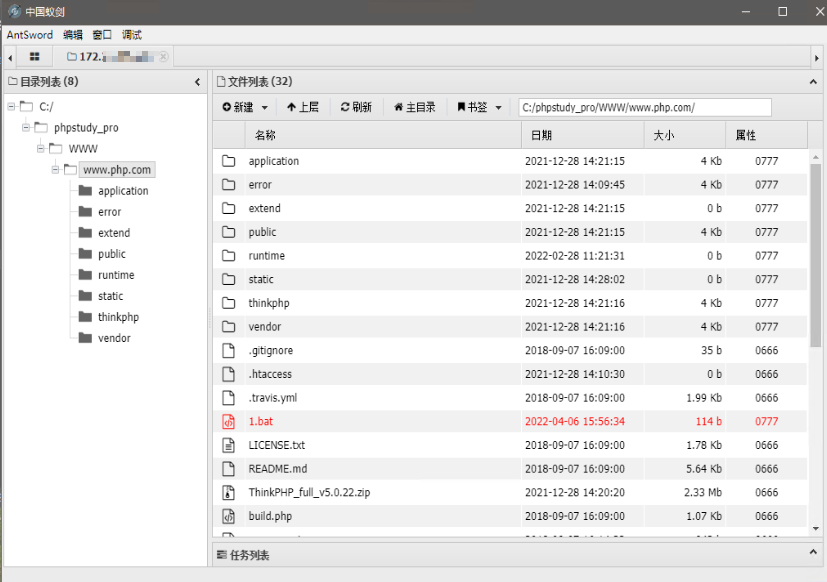The image size is (827, 582).
Task: Sort by the 大小 column header
Action: [685, 135]
